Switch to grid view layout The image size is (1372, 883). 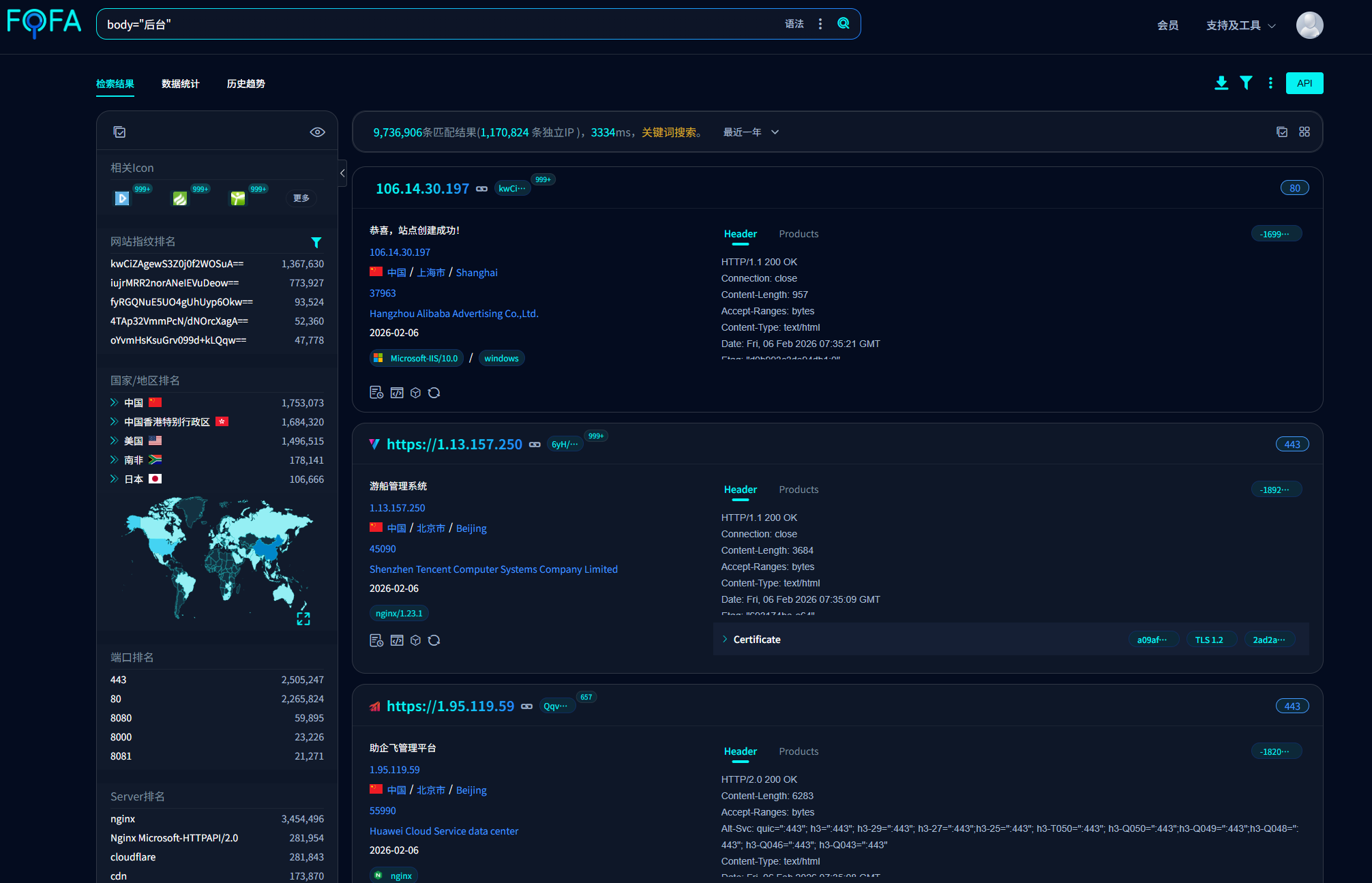click(1304, 132)
